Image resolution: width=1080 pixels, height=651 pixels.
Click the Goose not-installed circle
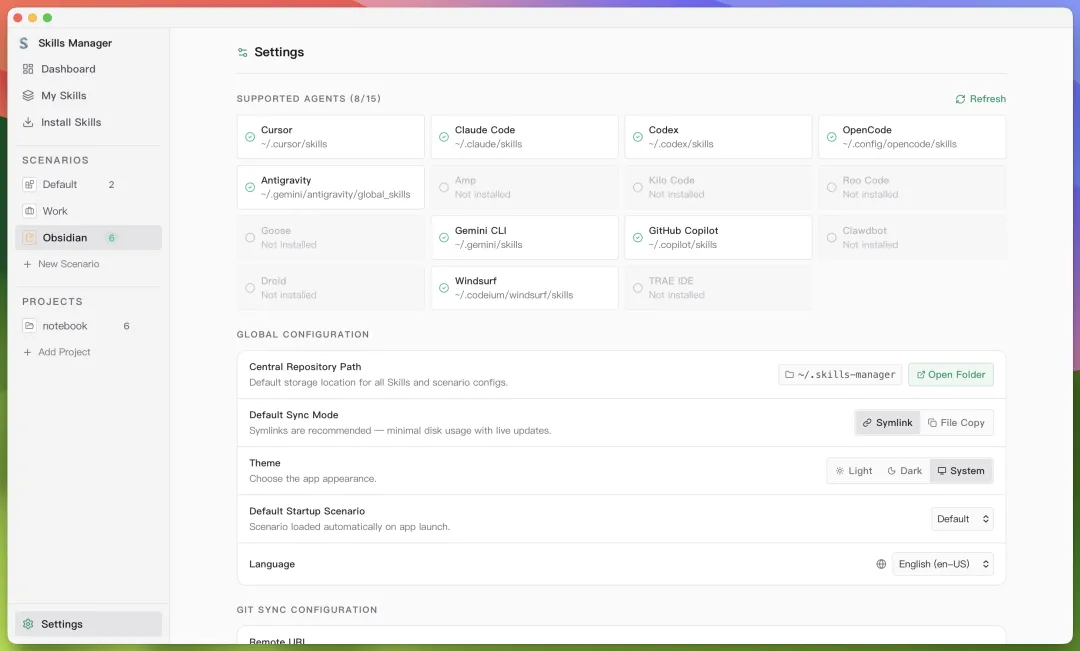coord(250,238)
